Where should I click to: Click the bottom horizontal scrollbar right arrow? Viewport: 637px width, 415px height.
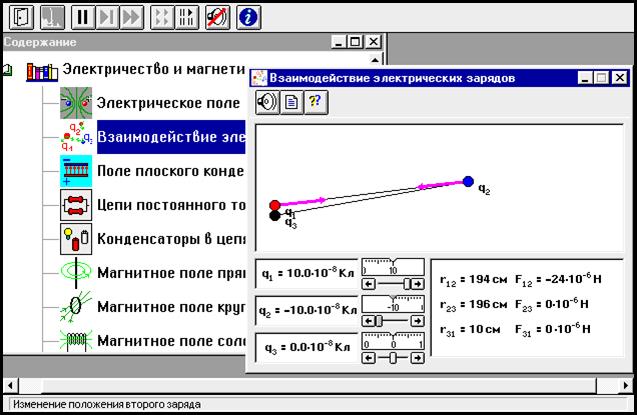coord(626,385)
